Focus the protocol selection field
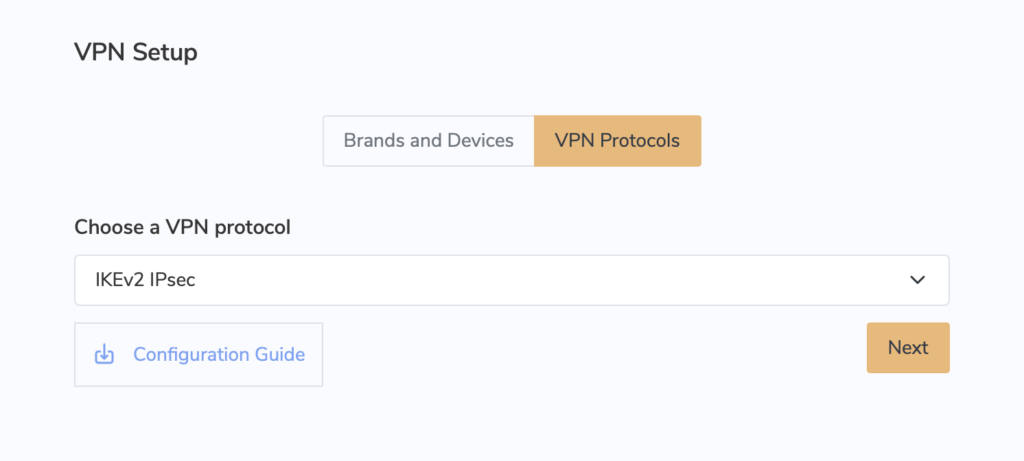1024x461 pixels. point(511,280)
